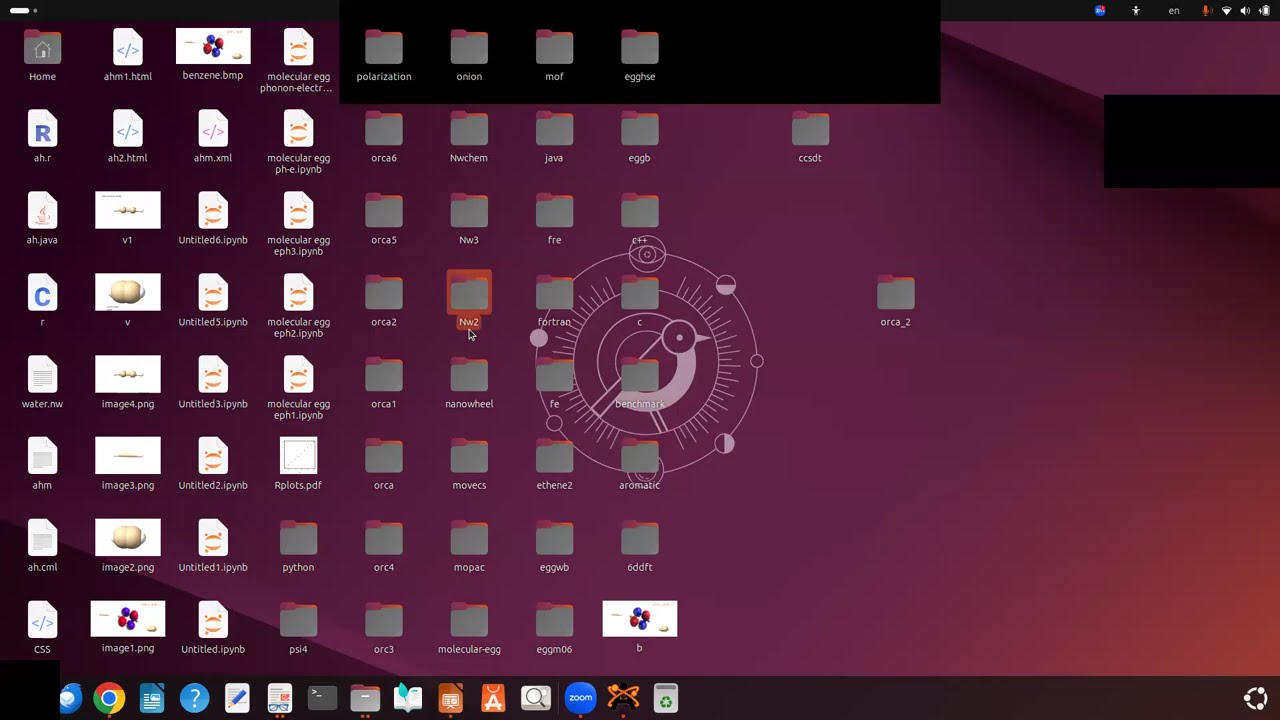
Task: Select the benzene.bmp image thumbnail
Action: click(213, 47)
